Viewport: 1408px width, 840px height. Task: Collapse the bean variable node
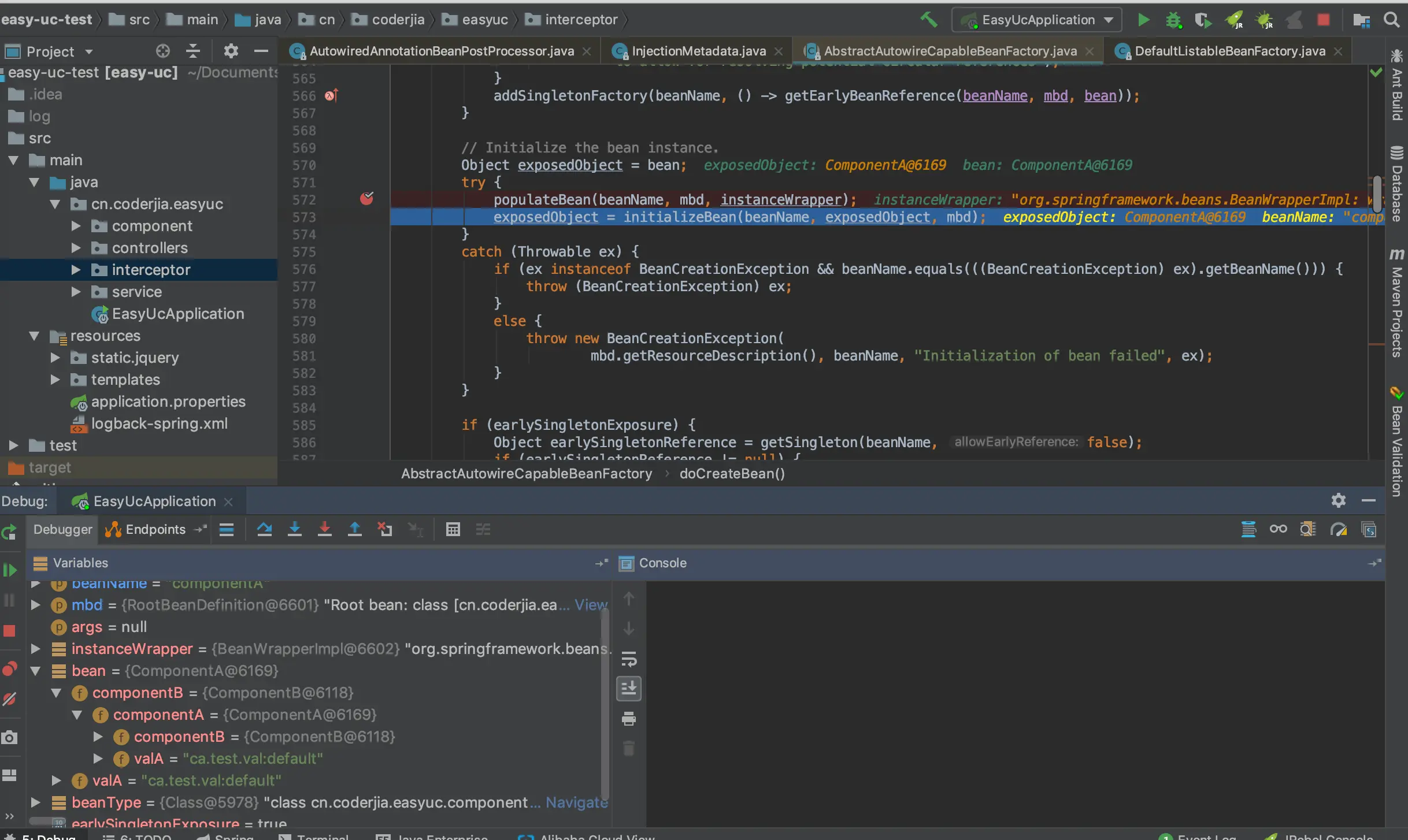coord(35,671)
